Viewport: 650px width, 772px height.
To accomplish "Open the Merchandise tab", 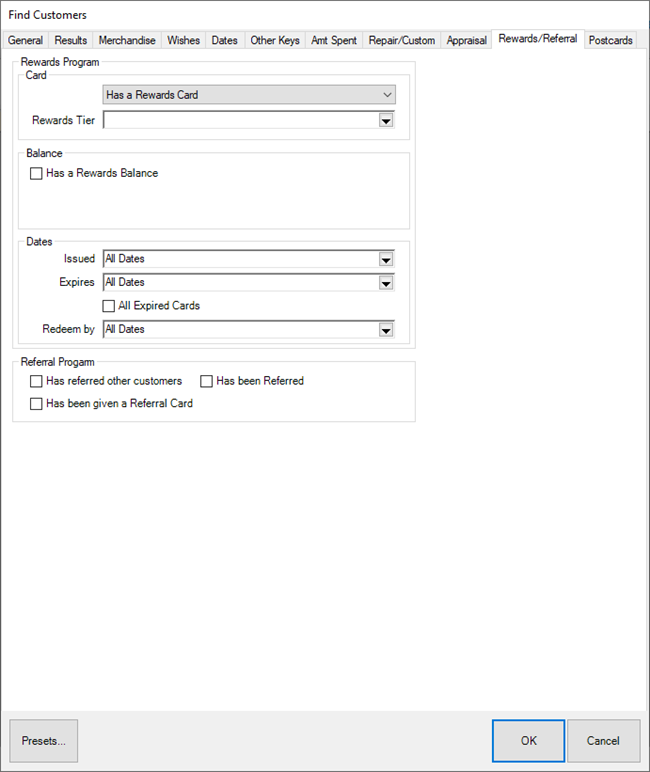I will coord(127,41).
